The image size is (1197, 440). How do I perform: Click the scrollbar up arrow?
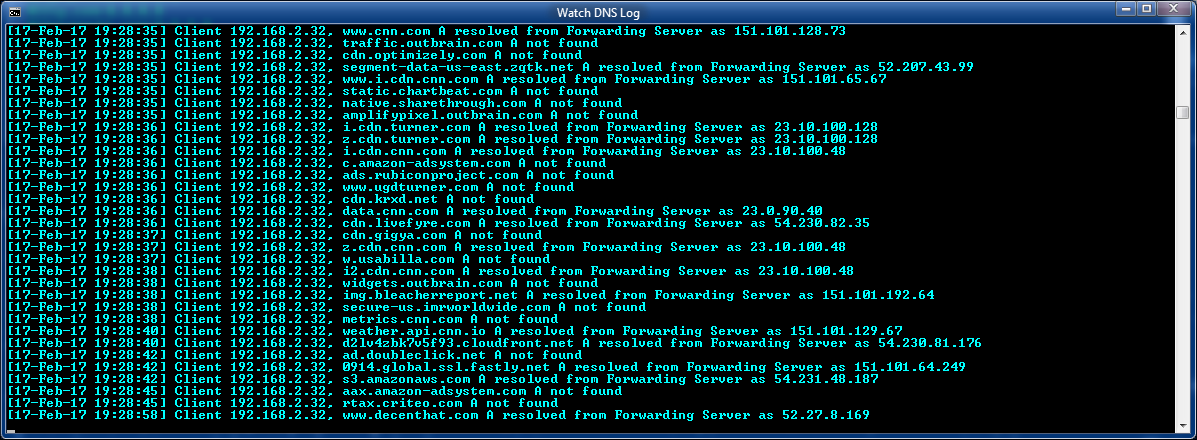[1182, 33]
